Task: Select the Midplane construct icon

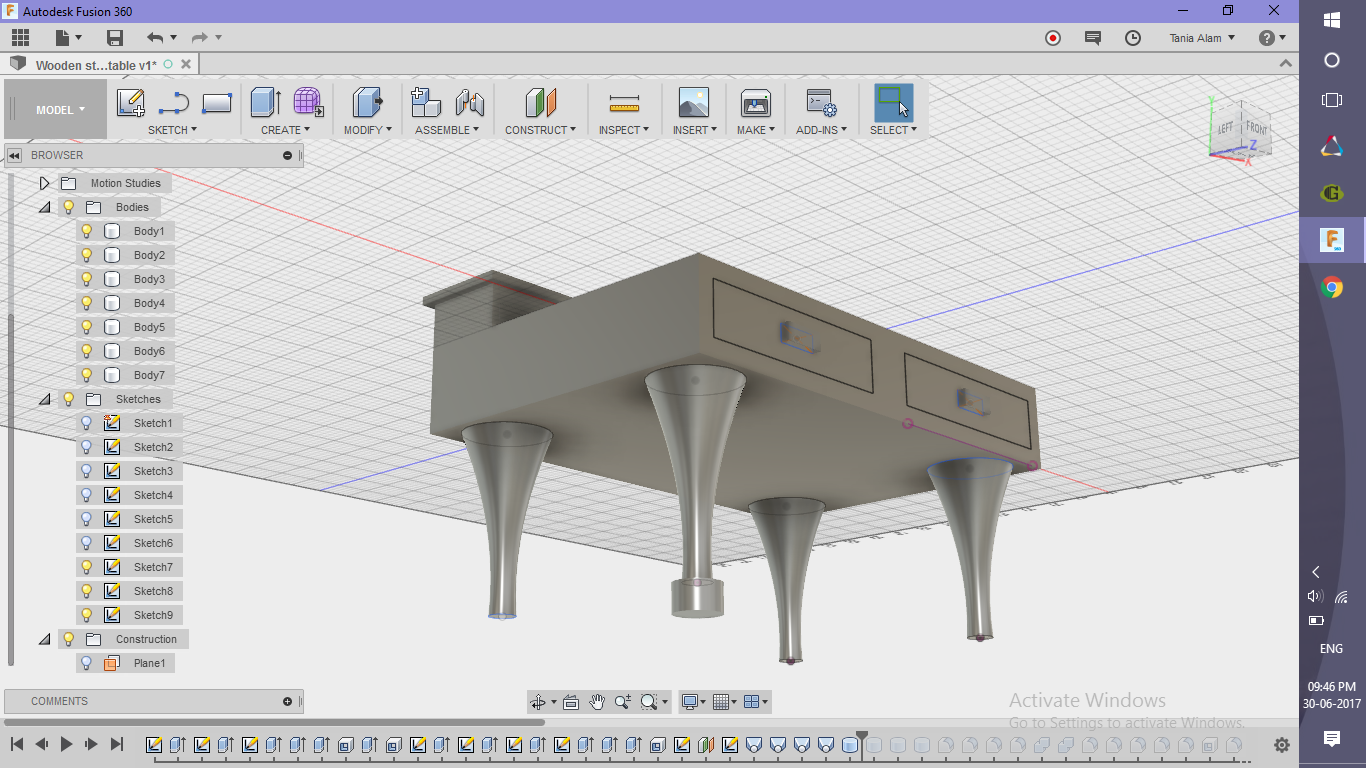Action: (540, 103)
